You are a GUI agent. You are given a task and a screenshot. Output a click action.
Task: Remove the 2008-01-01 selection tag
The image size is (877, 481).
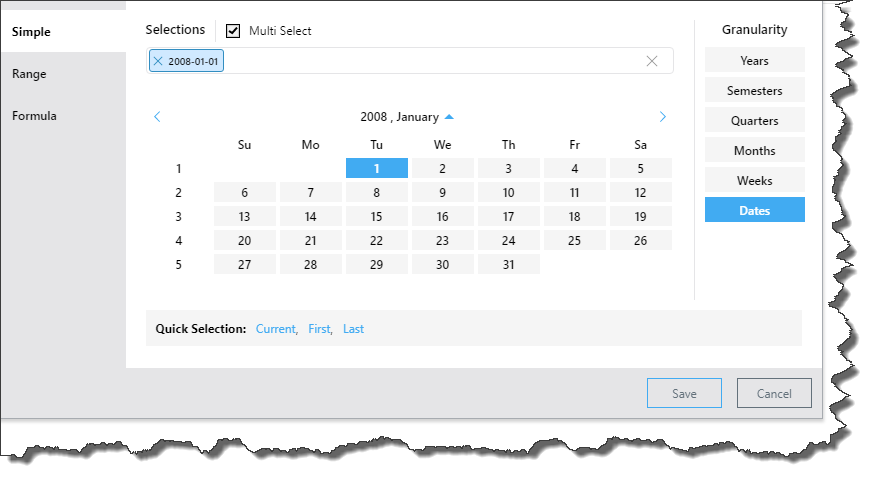158,61
